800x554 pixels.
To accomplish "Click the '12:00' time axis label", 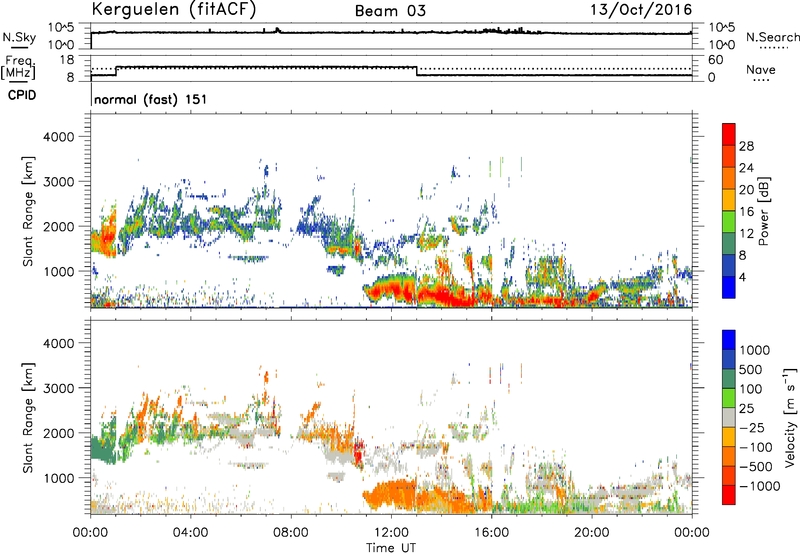I will pyautogui.click(x=391, y=533).
